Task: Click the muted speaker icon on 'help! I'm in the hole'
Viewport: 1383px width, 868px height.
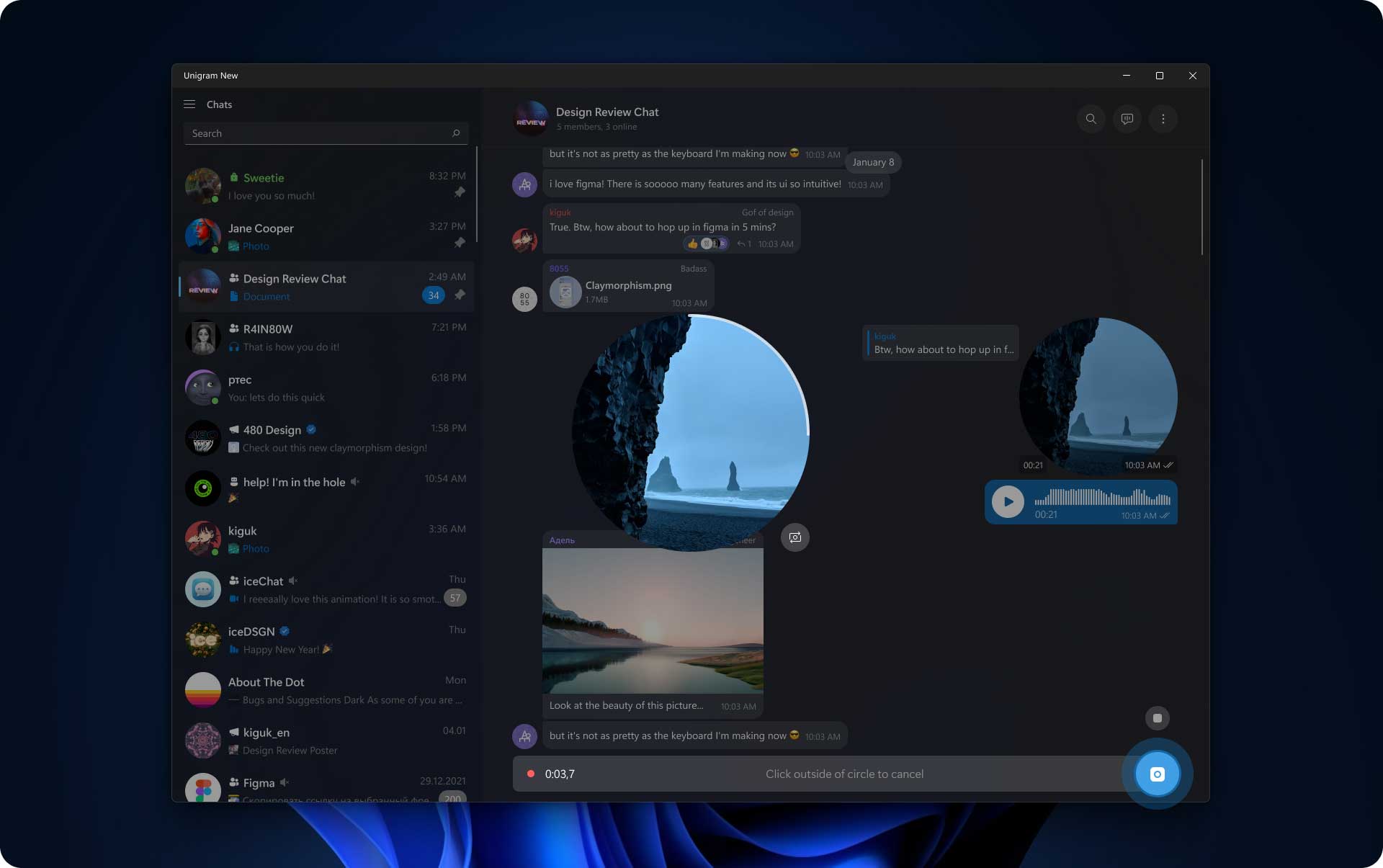Action: click(355, 482)
